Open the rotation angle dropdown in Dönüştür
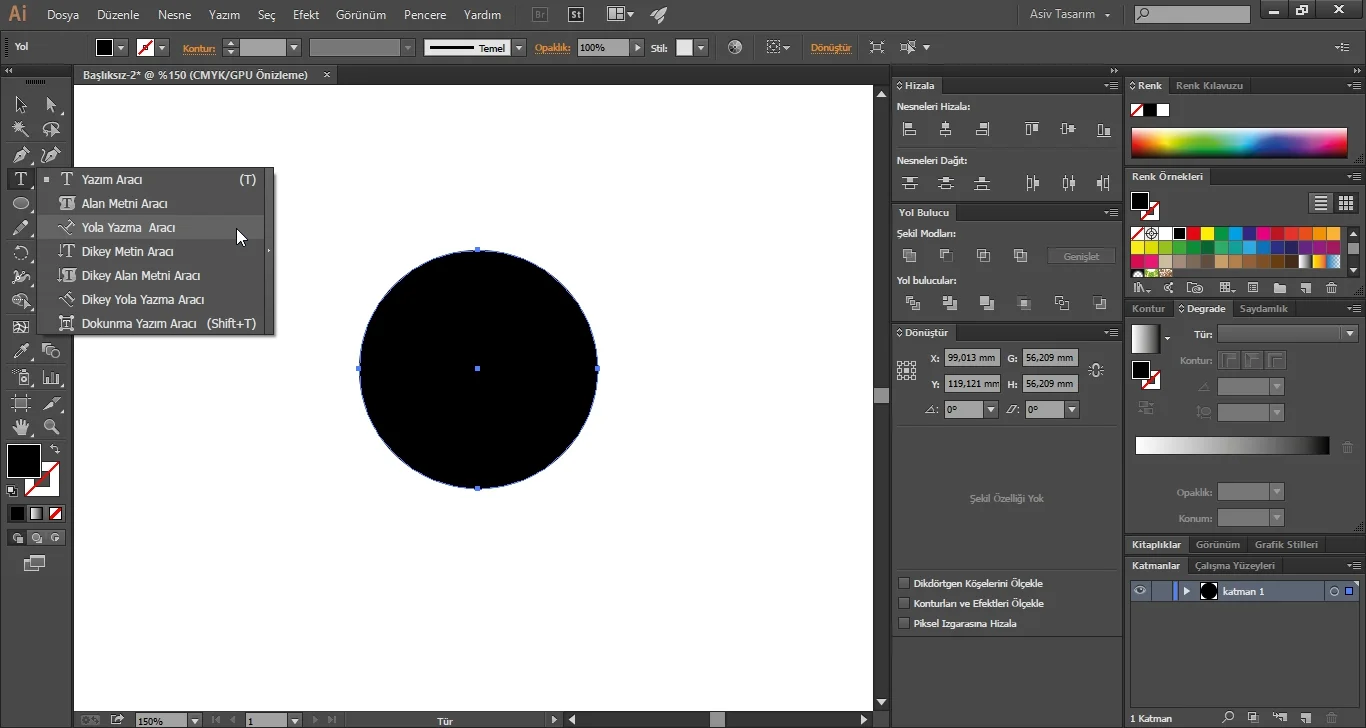 click(991, 409)
